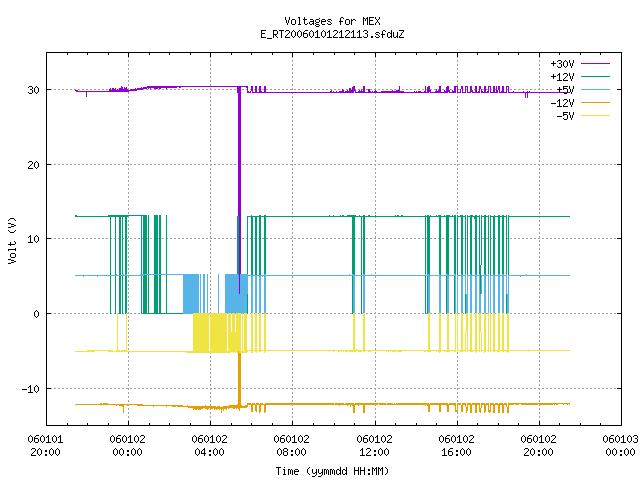Click y-axis tick value 10
This screenshot has width=640, height=480.
coord(33,239)
